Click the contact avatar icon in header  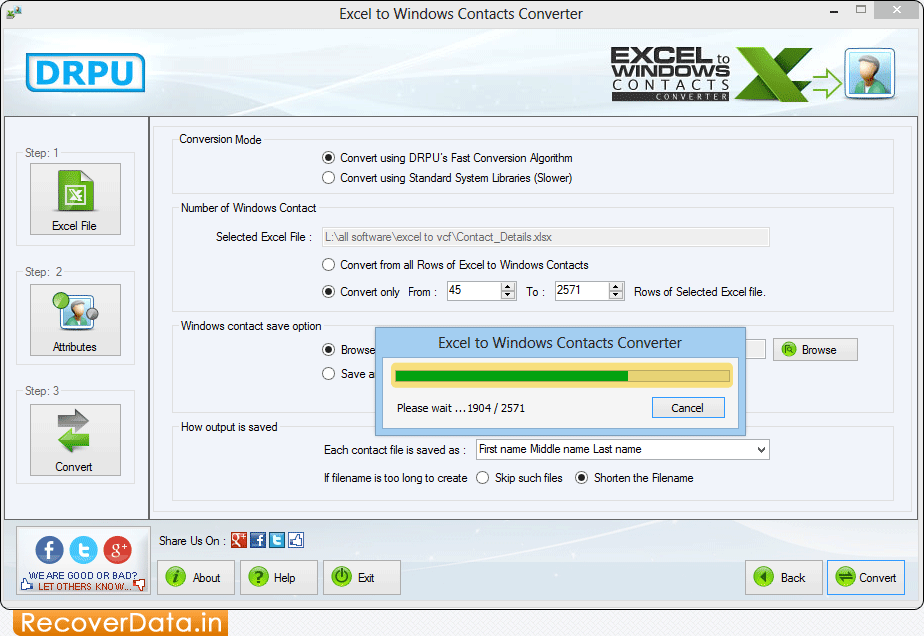tap(870, 73)
